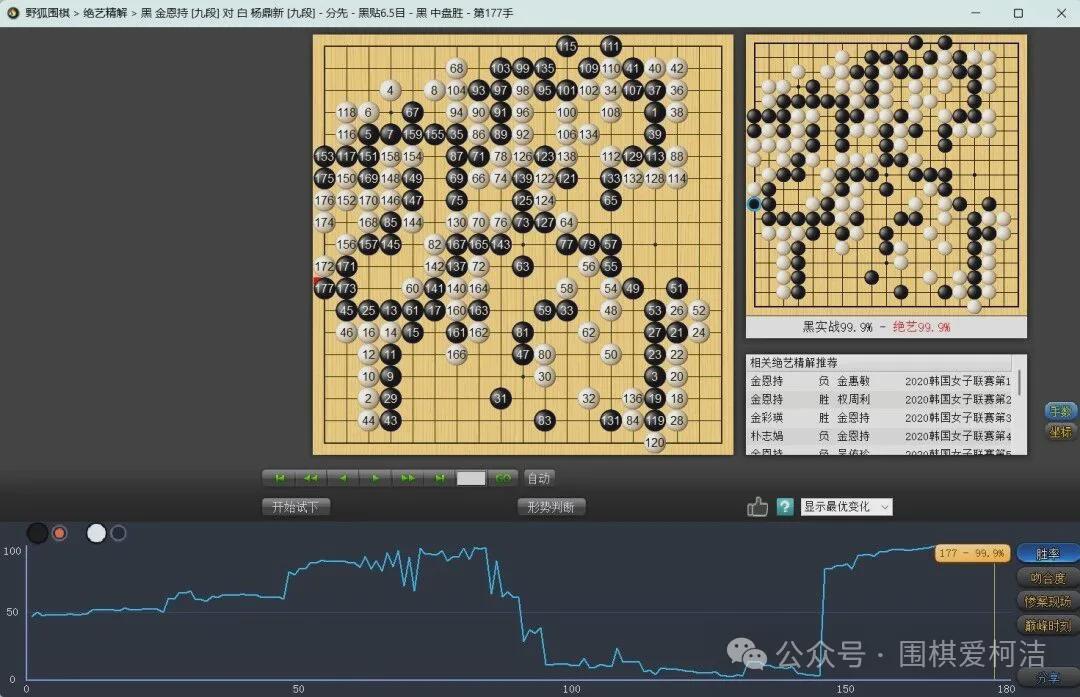Screen dimensions: 1080x697
Task: Select the orange radio button beside black stone
Action: (60, 533)
